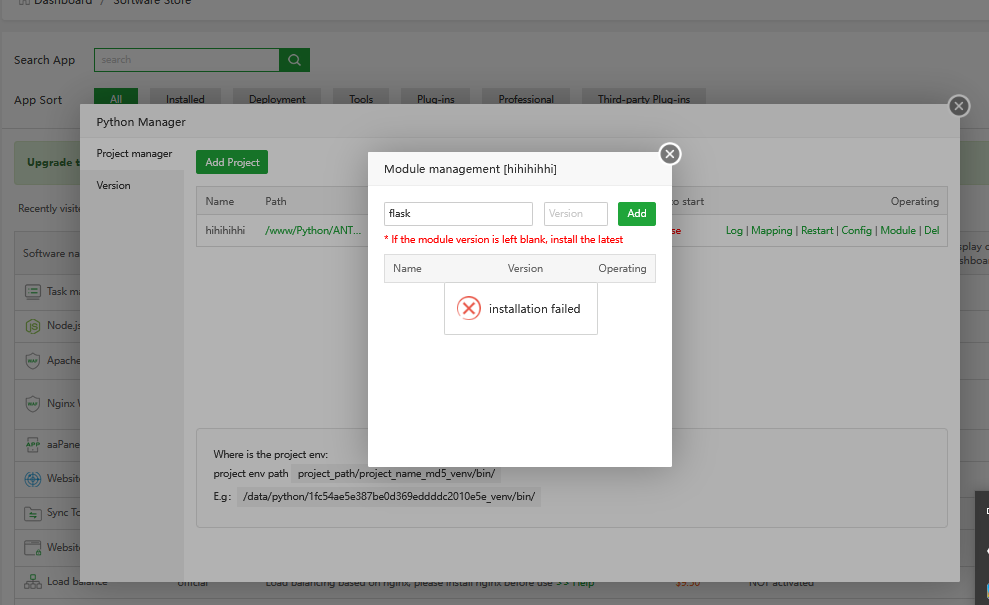Click the Restart link for the project
Screen dimensions: 989x605
[x=817, y=231]
